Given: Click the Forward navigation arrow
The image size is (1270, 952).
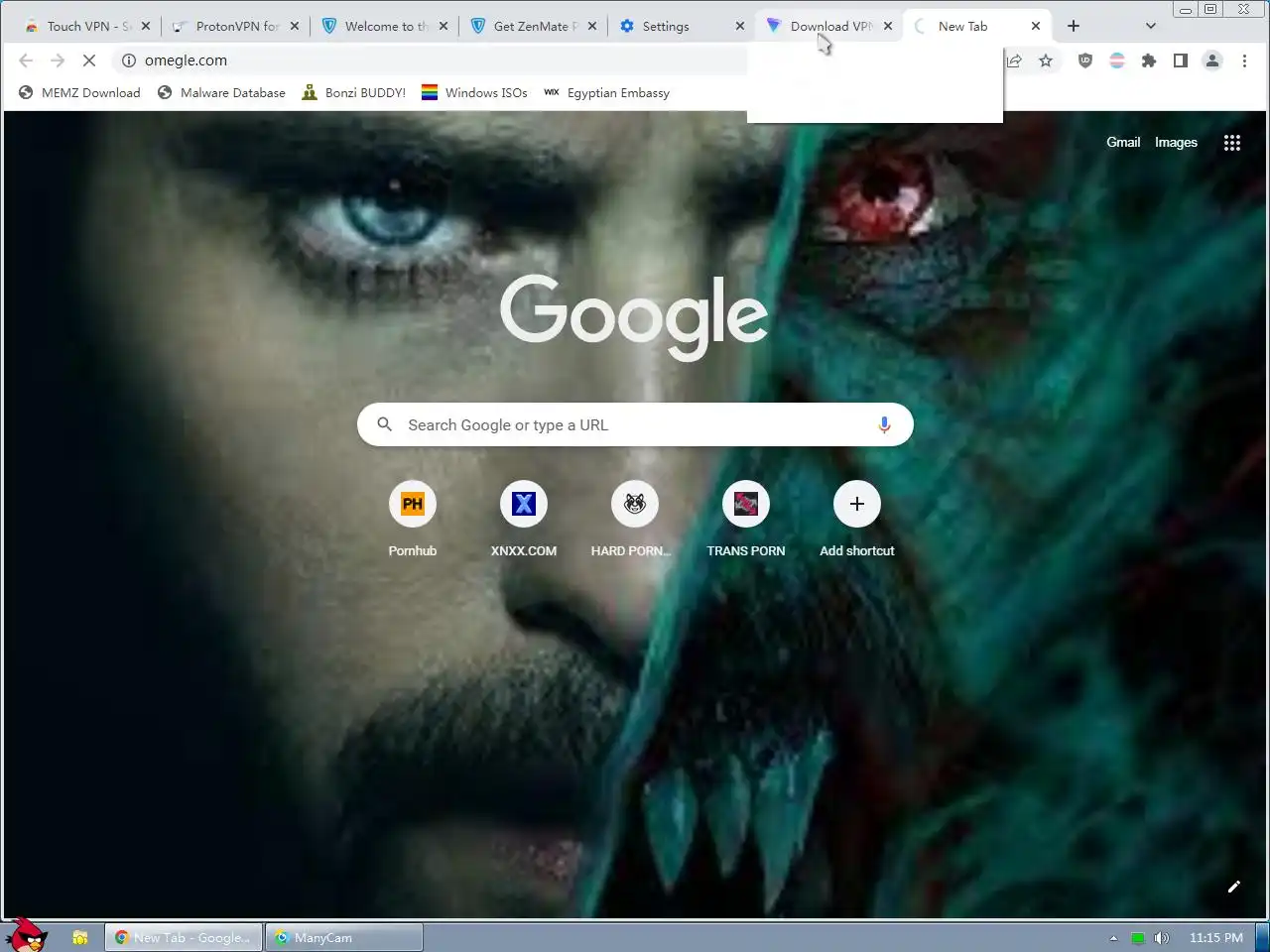Looking at the screenshot, I should (58, 60).
